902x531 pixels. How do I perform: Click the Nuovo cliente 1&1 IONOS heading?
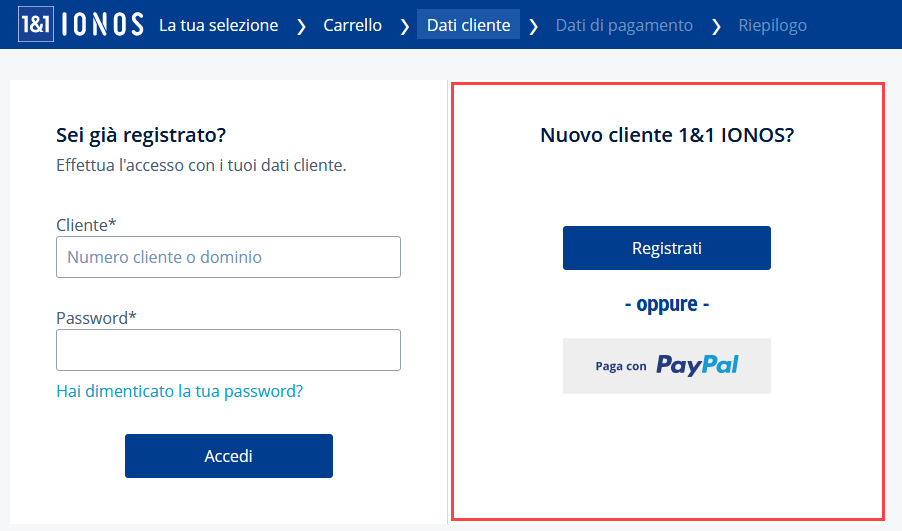coord(667,135)
